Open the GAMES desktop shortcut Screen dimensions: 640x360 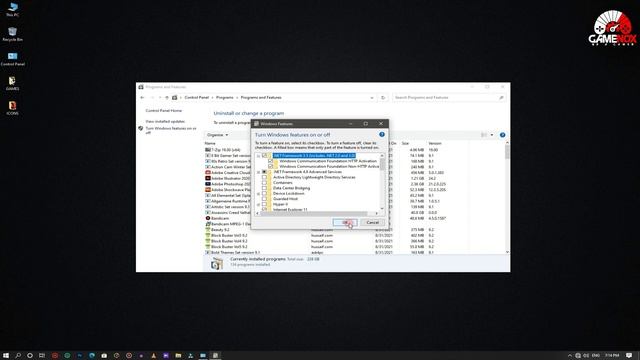click(12, 84)
